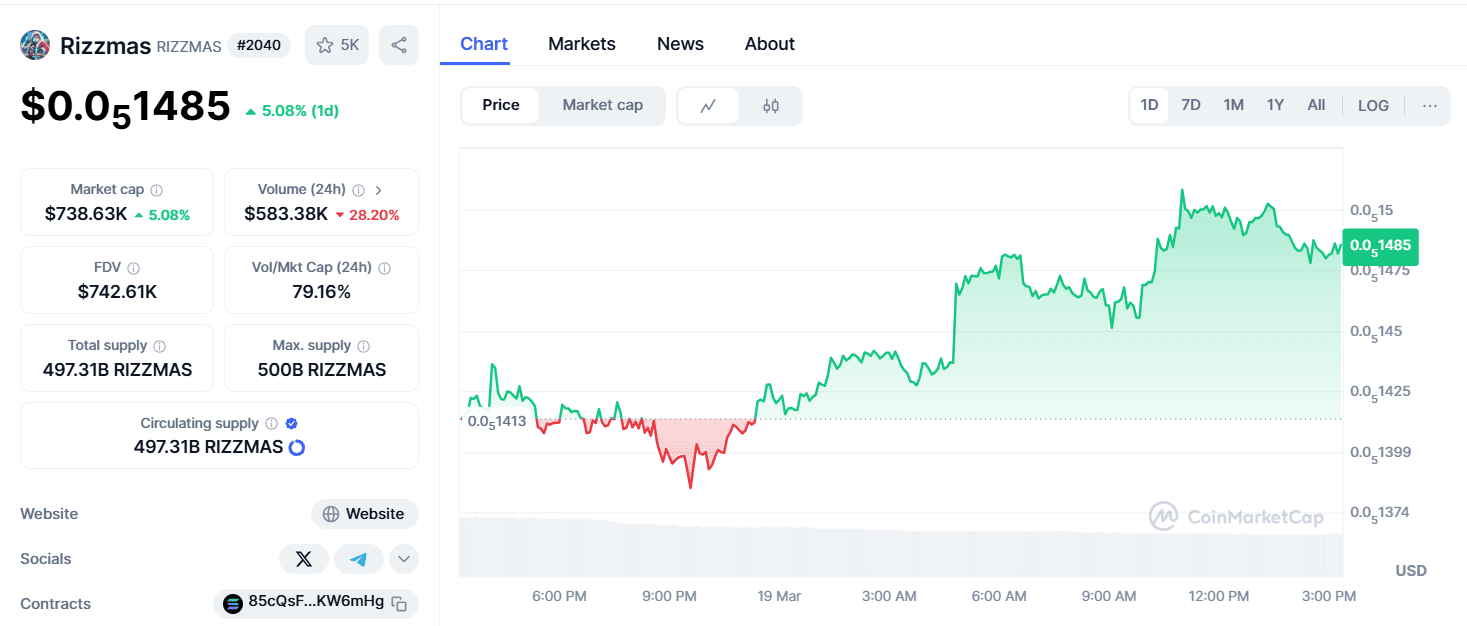Viewport: 1467px width, 626px height.
Task: Open the share icon button
Action: (x=399, y=45)
